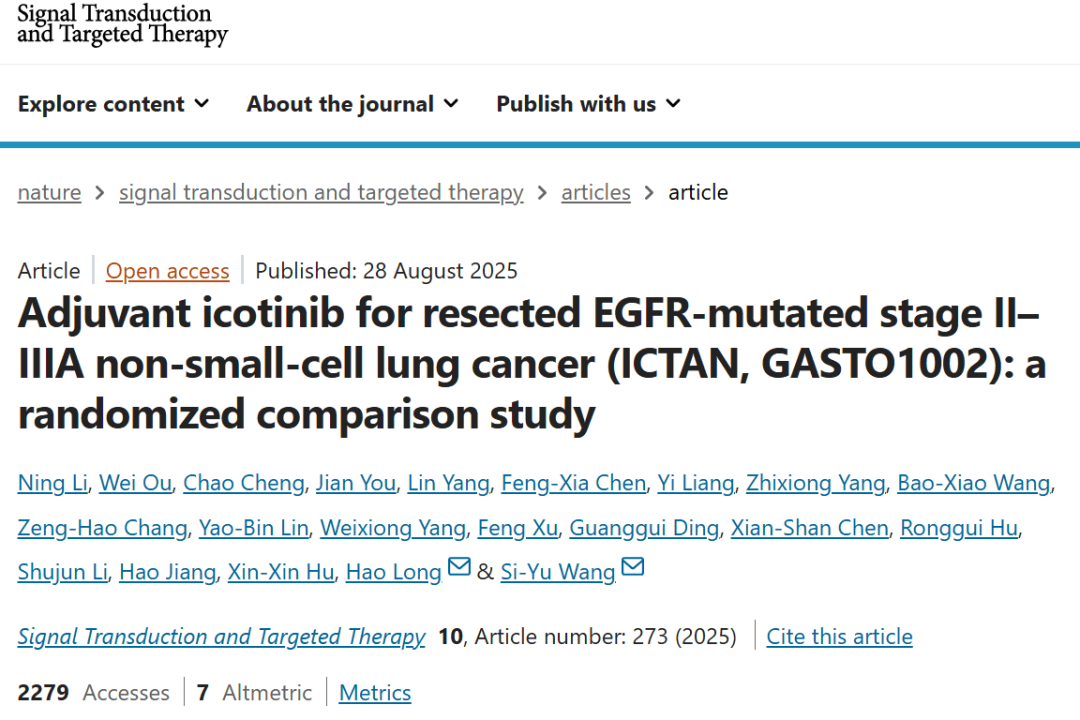Click the Signal Transduction and Targeted Therapy logo
This screenshot has height=720, width=1080.
pos(122,24)
